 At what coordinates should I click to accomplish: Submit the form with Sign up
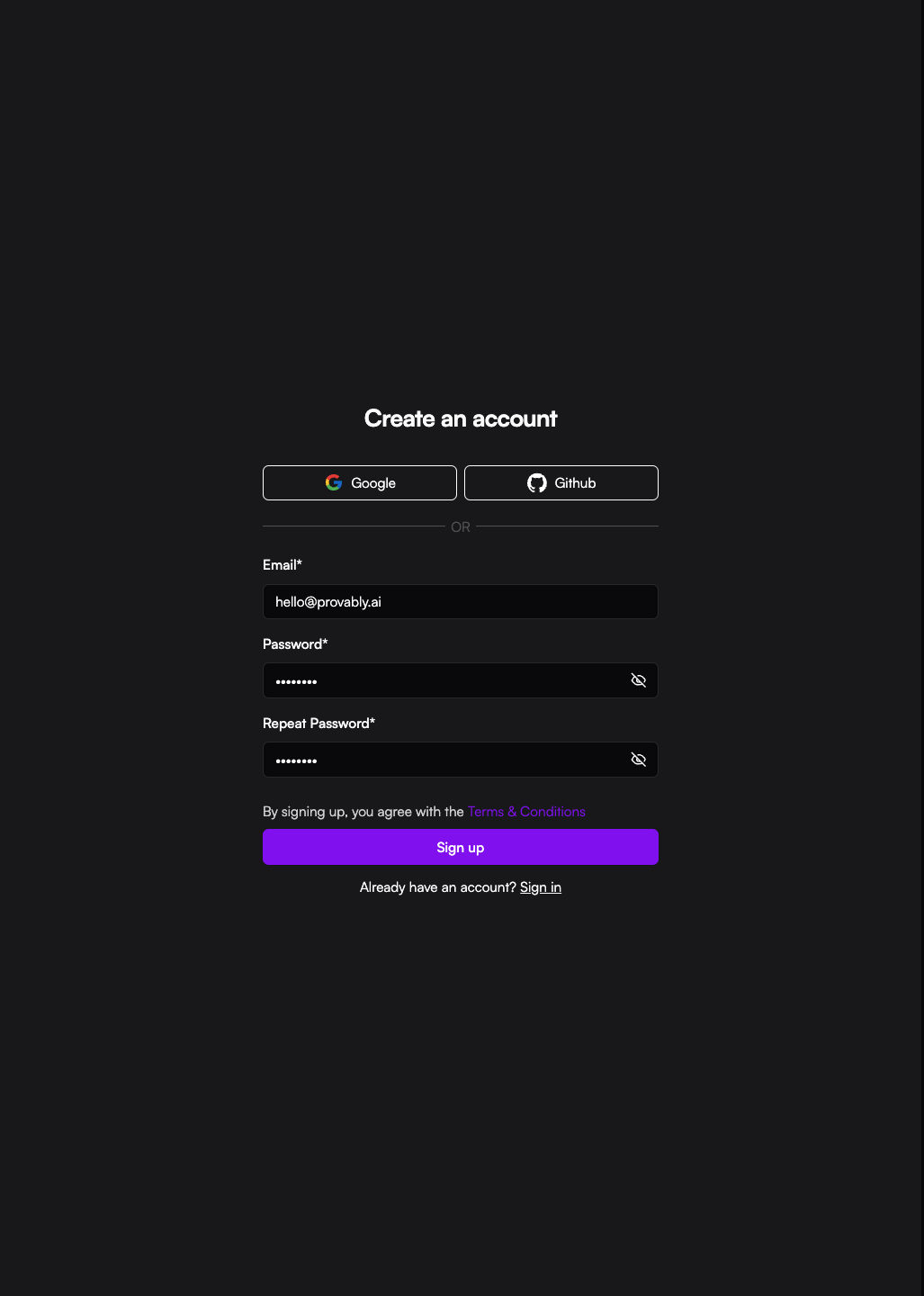click(x=461, y=847)
